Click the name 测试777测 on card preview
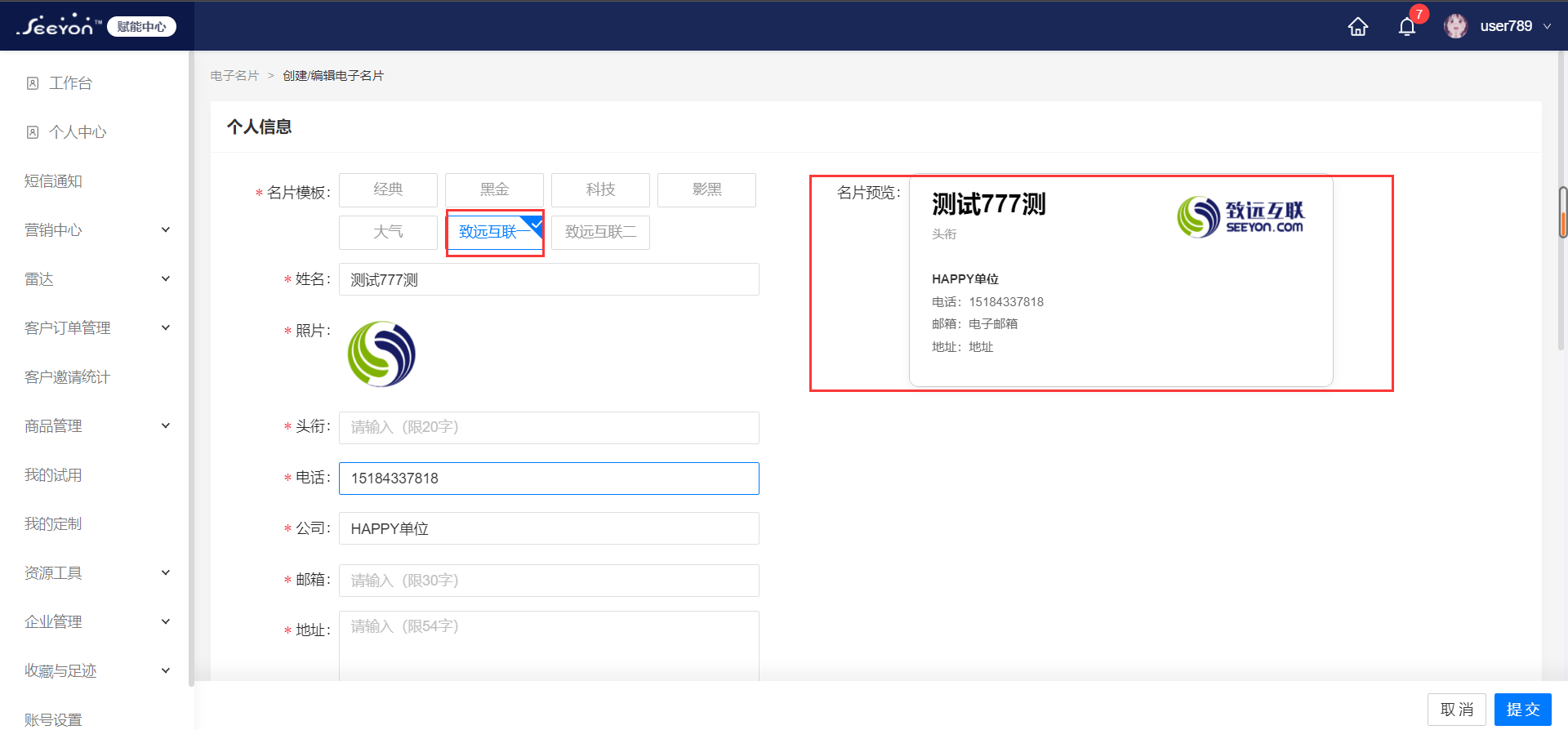 pos(989,204)
